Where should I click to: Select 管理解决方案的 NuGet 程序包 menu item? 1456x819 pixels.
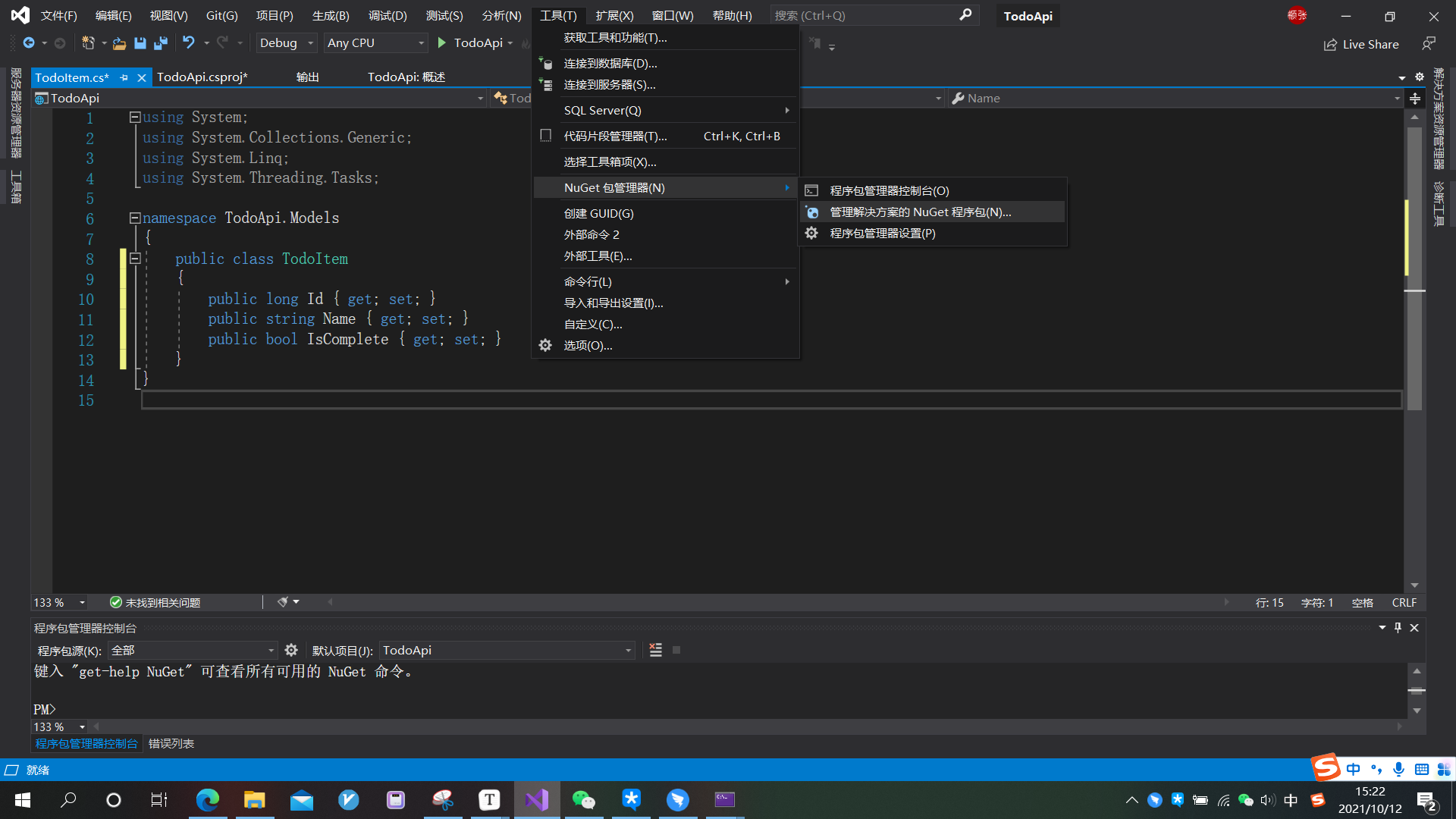pos(920,212)
